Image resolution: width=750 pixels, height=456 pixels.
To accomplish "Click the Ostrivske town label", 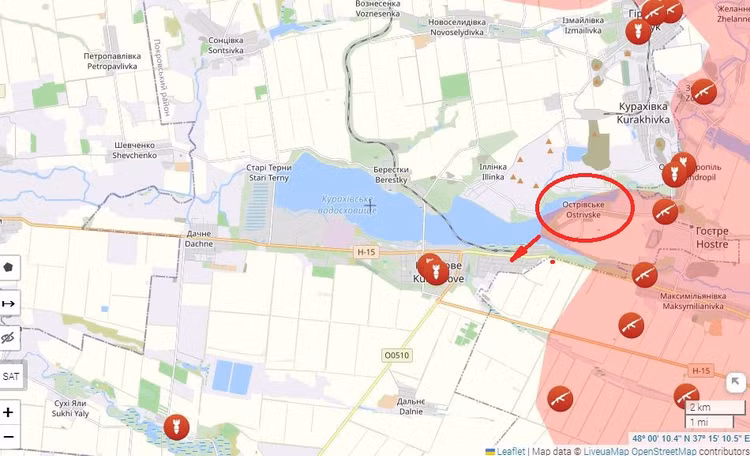I will [583, 210].
